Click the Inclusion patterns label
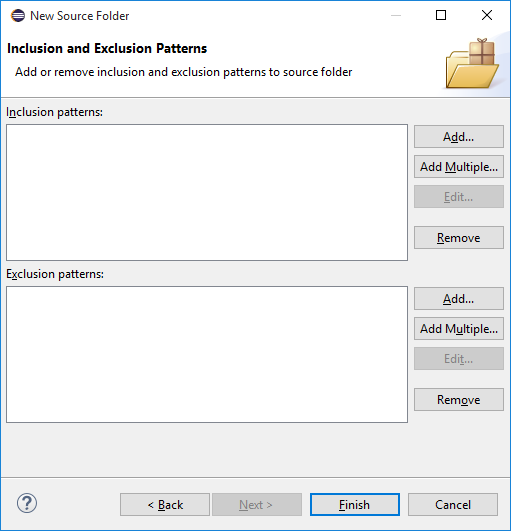Viewport: 511px width, 531px height. point(55,112)
